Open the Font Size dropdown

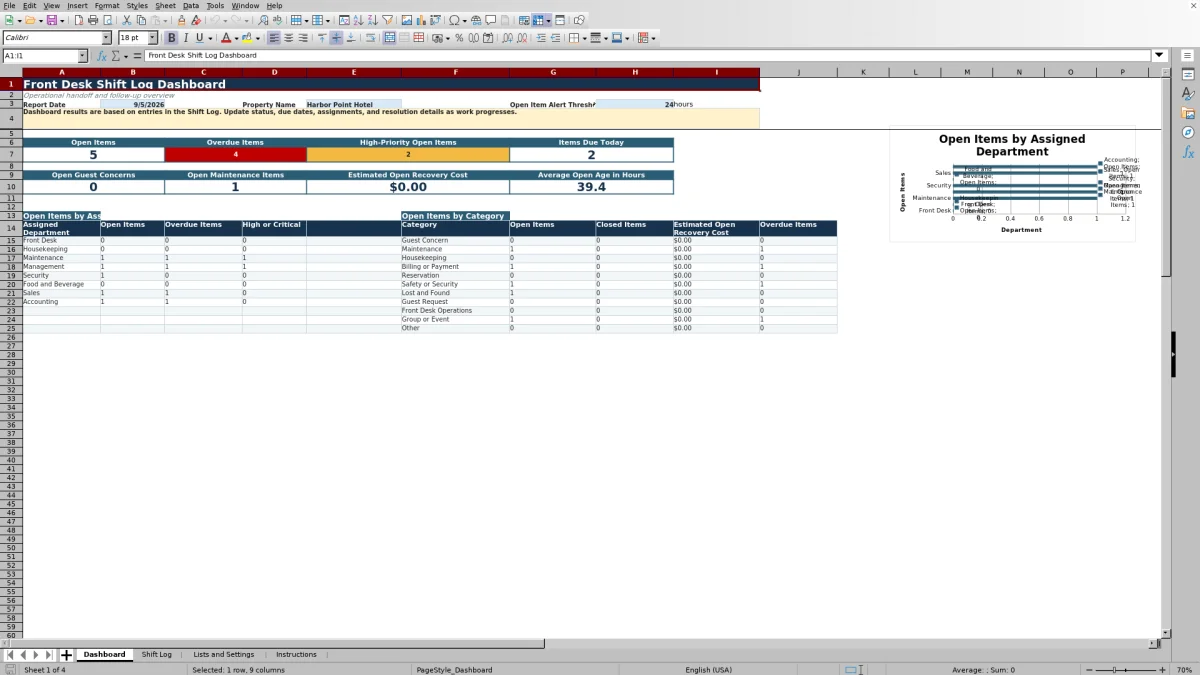pos(152,38)
